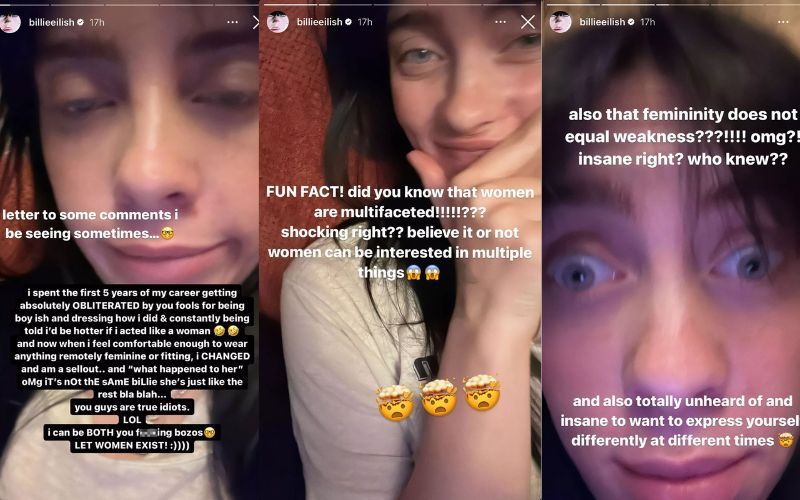
Task: Tap the profile avatar on the 'femininity' story
Action: 560,22
